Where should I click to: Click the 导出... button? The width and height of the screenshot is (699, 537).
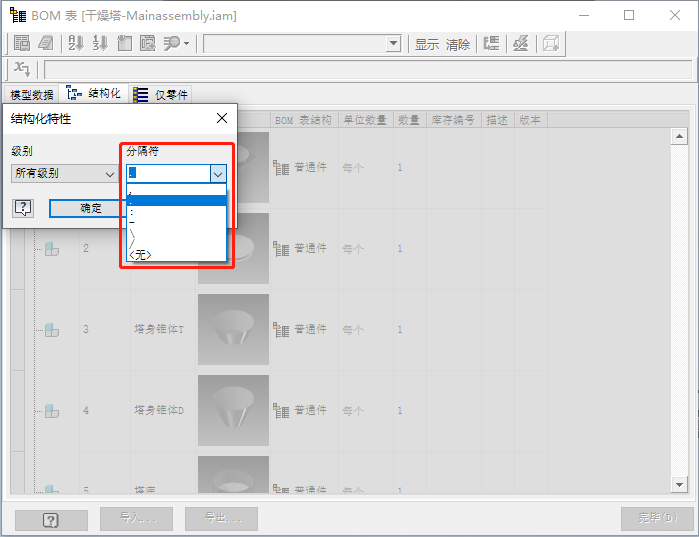click(x=222, y=518)
